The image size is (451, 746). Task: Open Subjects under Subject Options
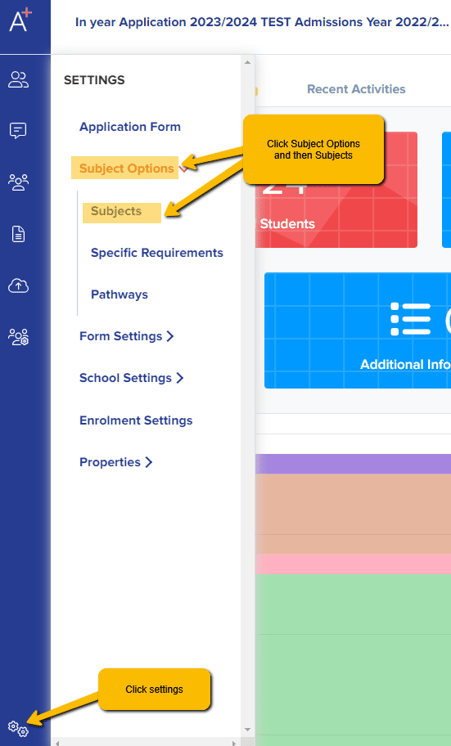(116, 211)
